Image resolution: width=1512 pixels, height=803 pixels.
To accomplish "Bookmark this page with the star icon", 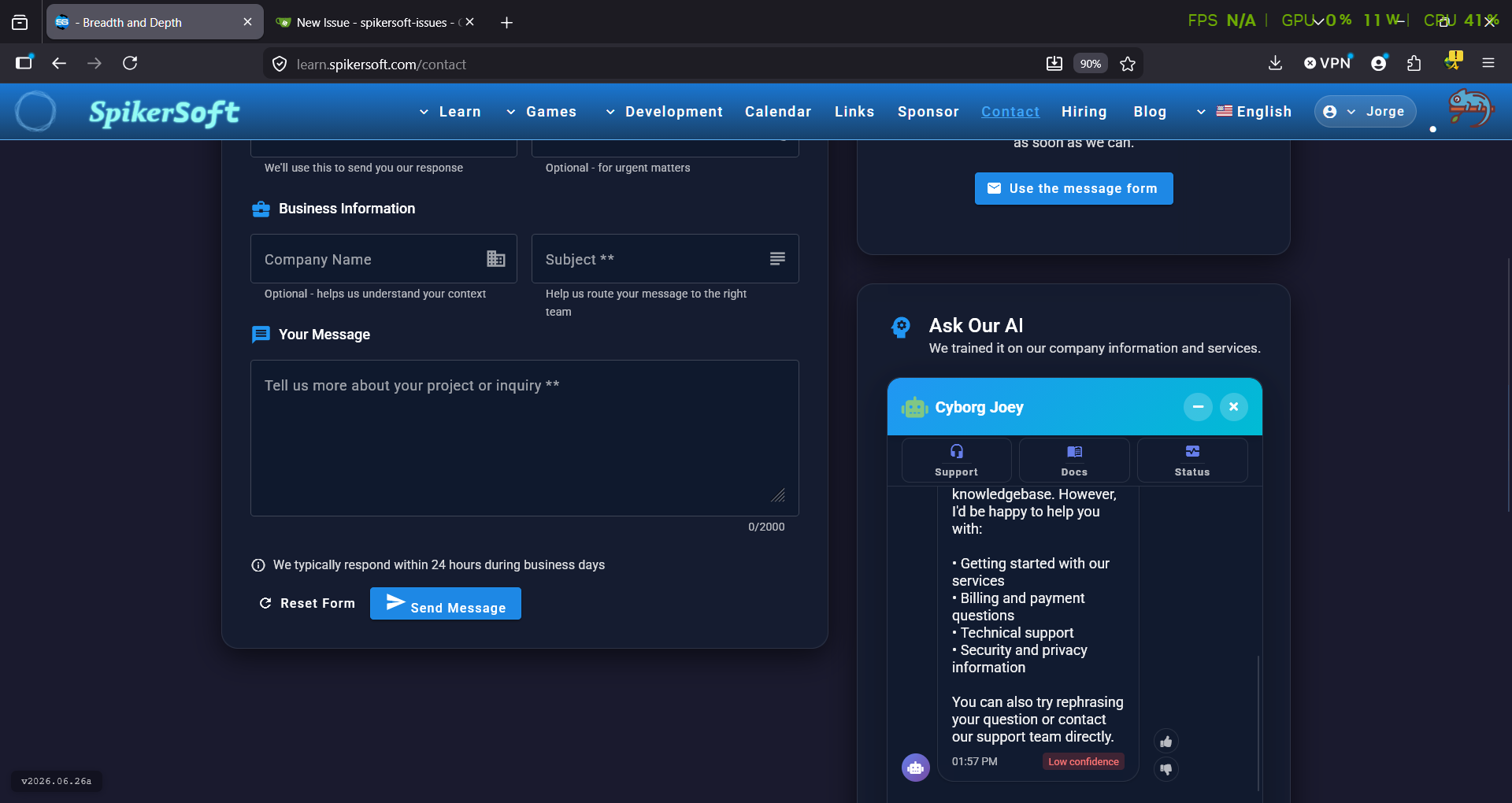I will (x=1128, y=64).
